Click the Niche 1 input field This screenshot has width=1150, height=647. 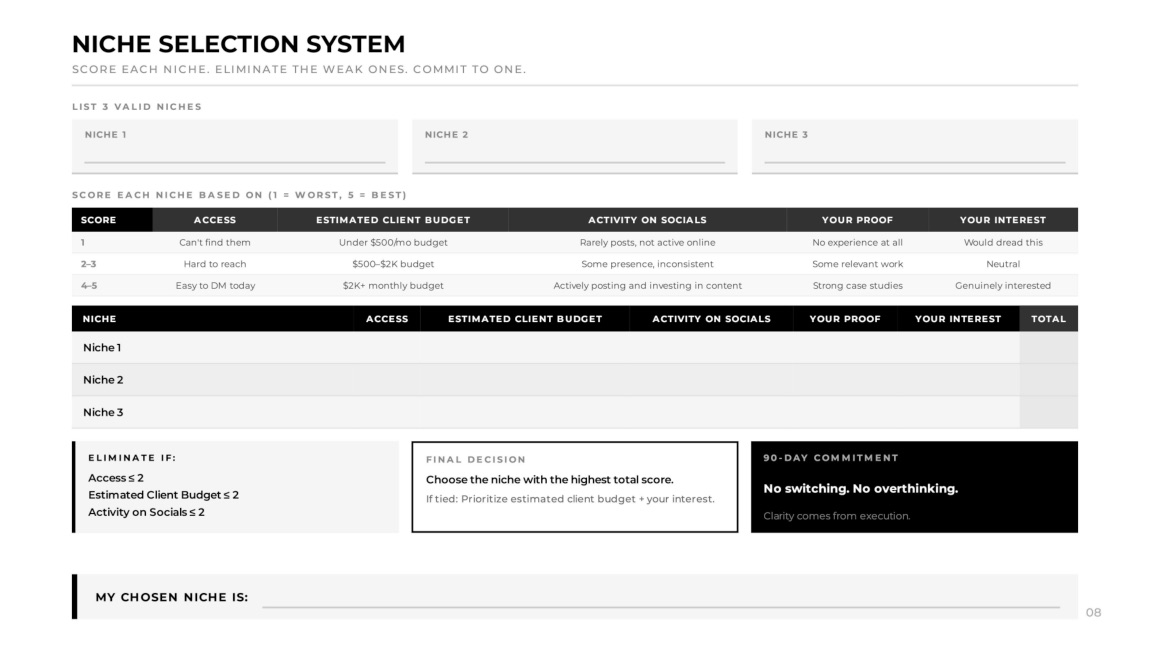click(235, 147)
